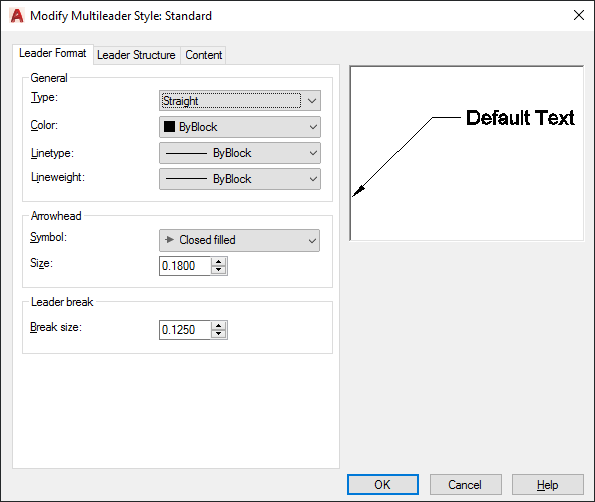Increase Break size with up spinner arrow

(218, 326)
